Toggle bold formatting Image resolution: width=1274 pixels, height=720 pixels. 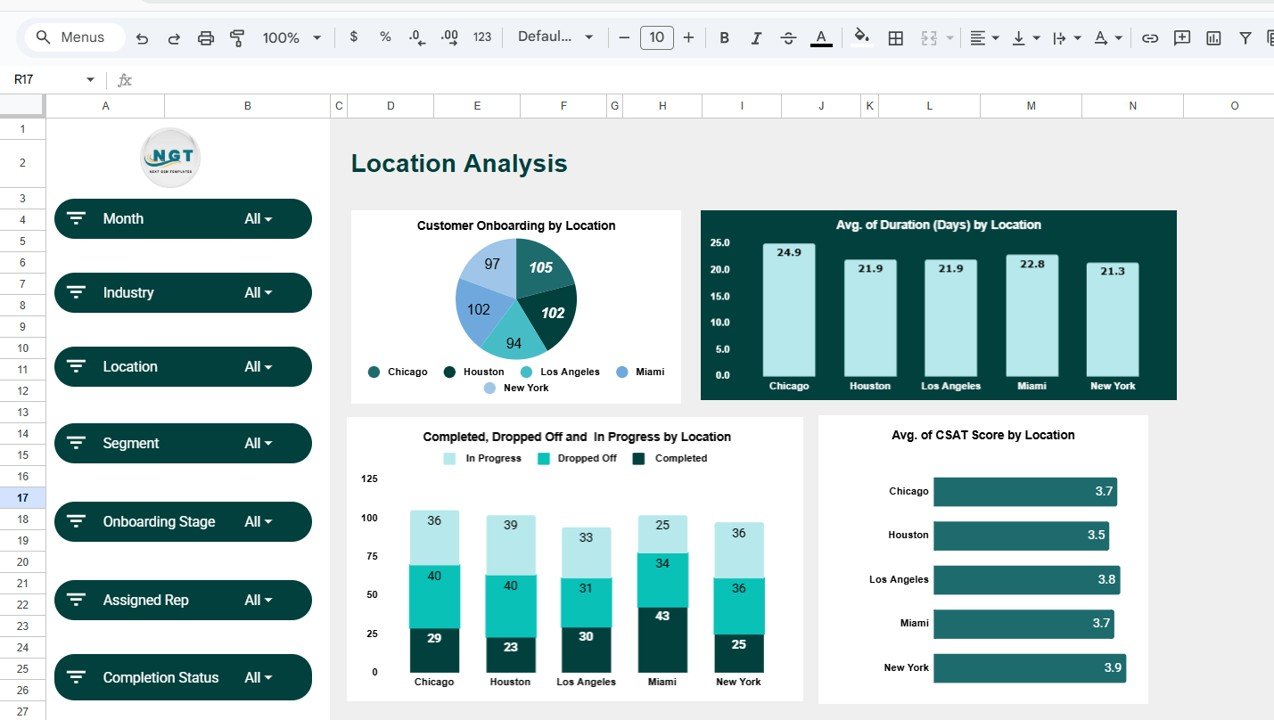(x=724, y=37)
